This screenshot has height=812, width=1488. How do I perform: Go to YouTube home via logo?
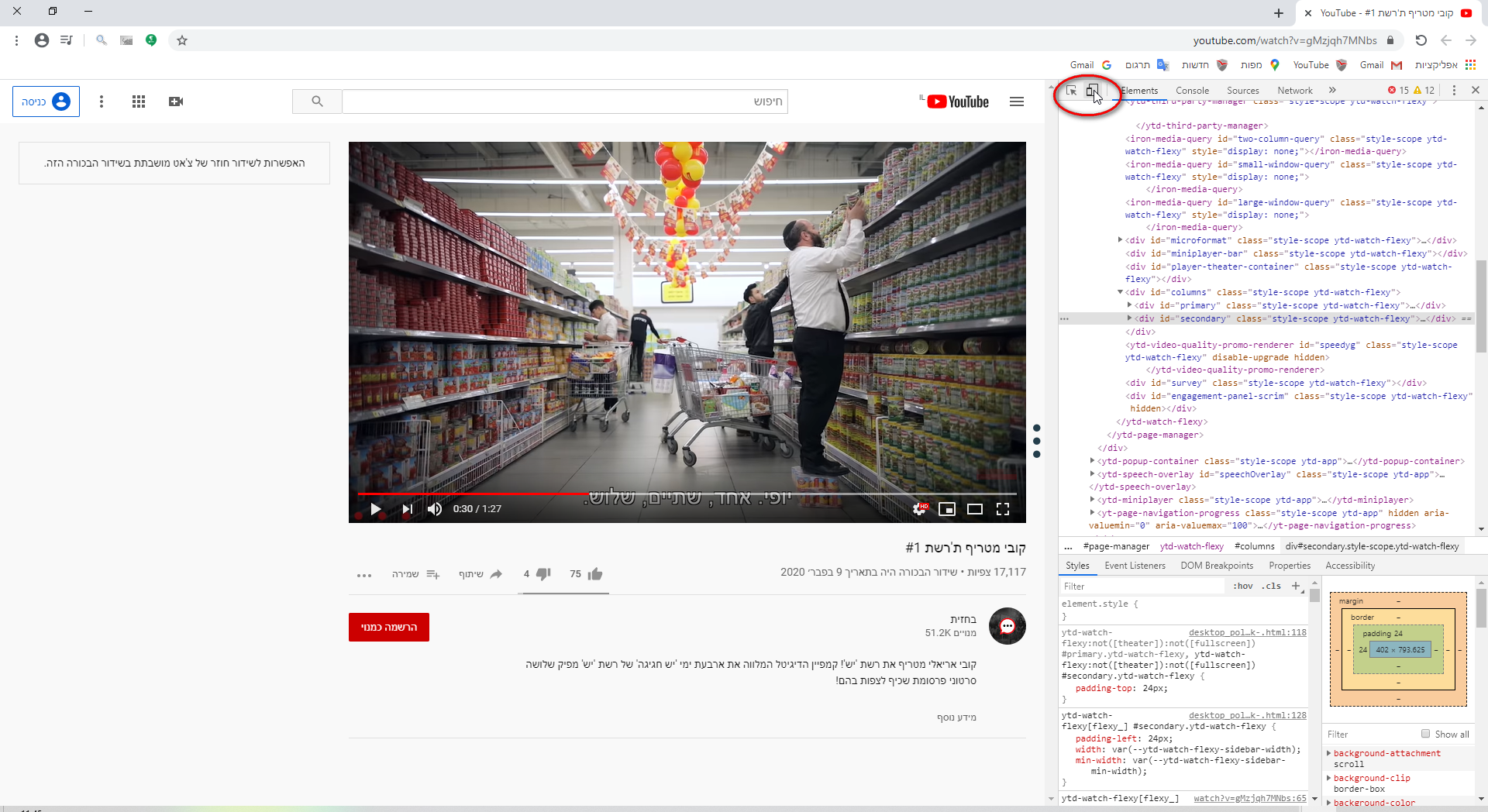click(x=958, y=101)
